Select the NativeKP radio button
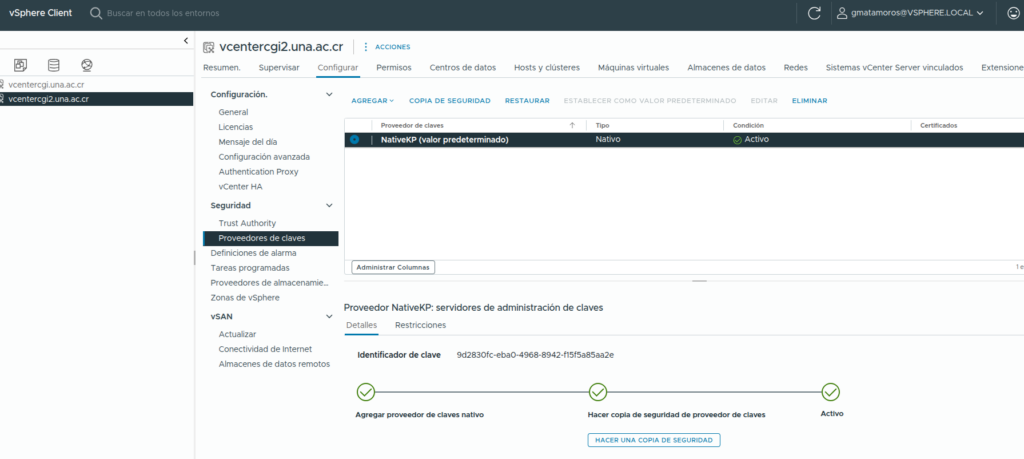 [x=354, y=140]
